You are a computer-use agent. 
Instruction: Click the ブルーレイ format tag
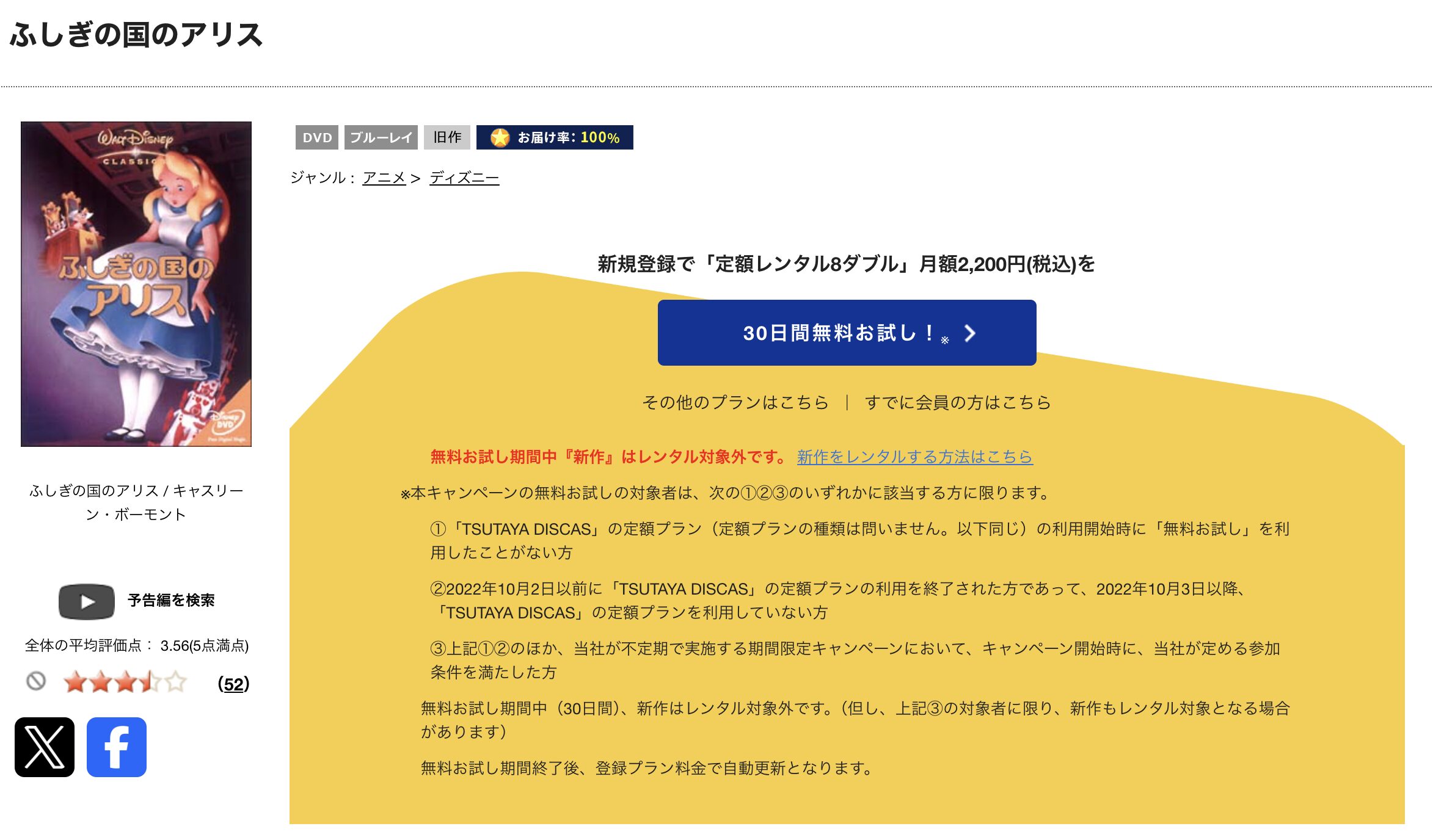tap(381, 137)
